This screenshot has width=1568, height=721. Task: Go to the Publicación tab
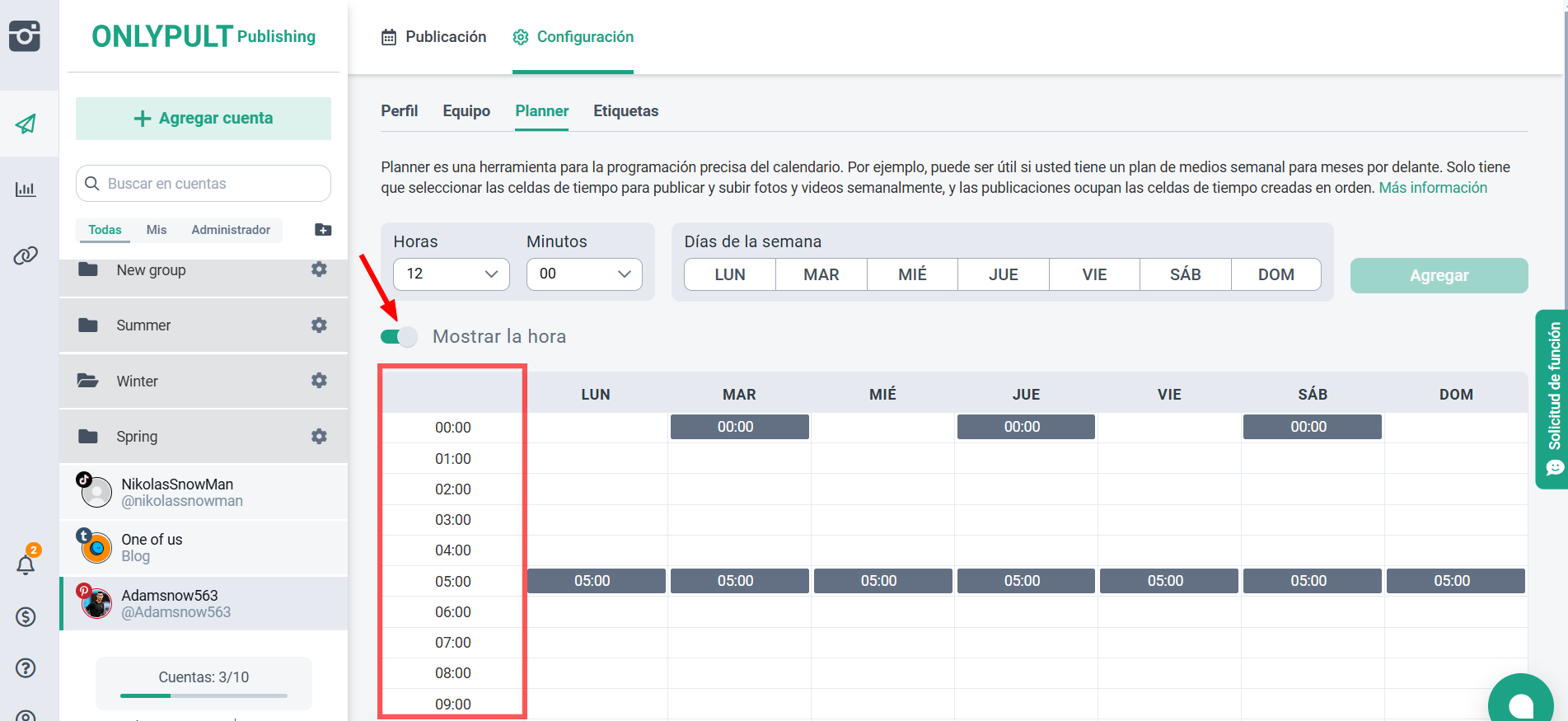click(x=433, y=37)
